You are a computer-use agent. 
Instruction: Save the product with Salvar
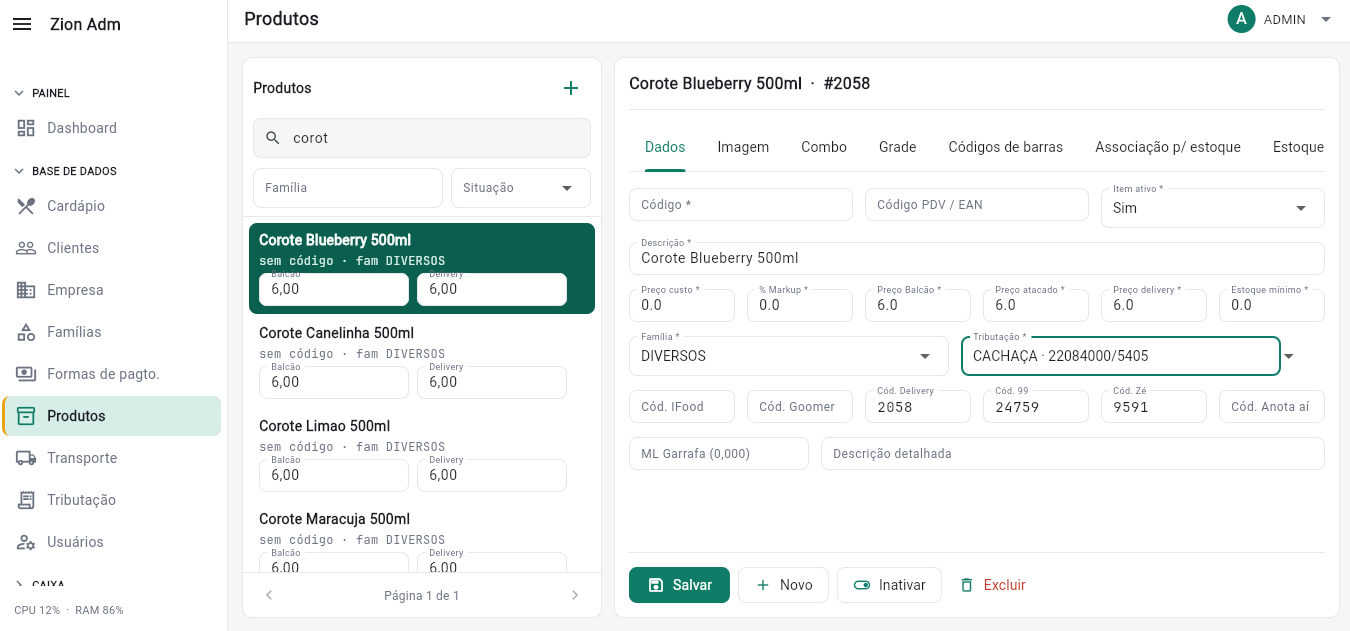coord(679,585)
